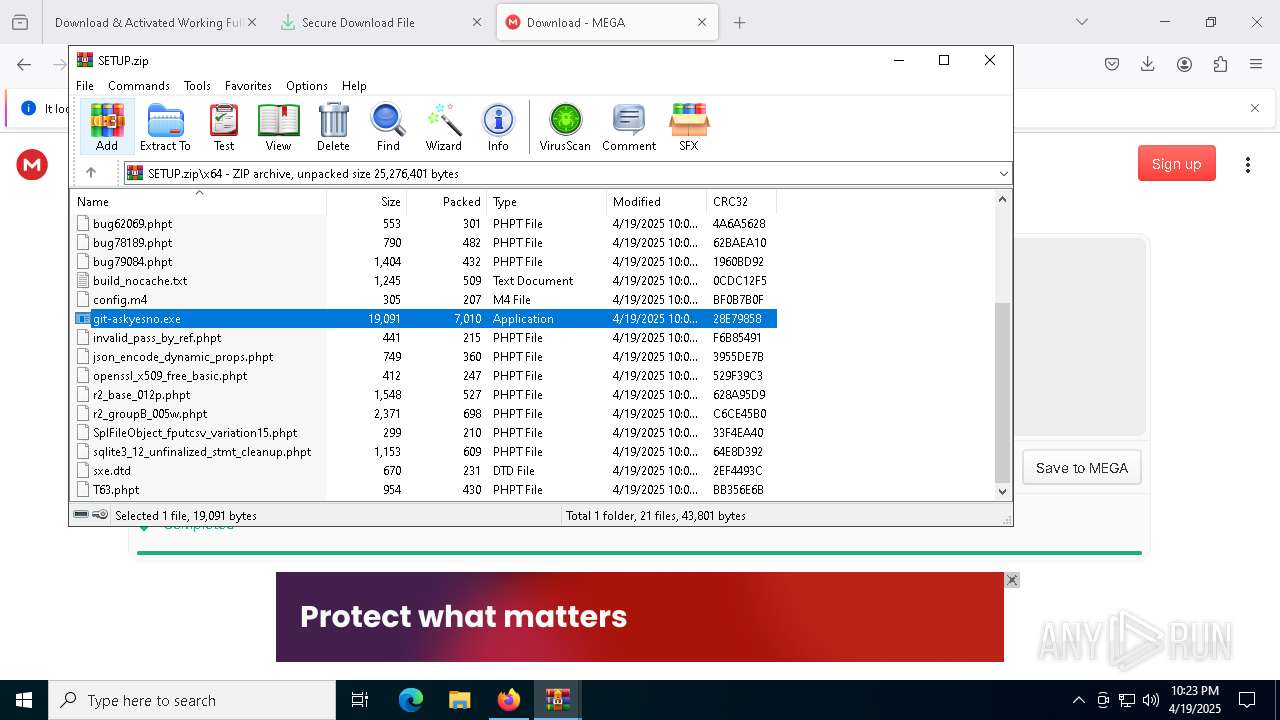Open the Comment tool
Image resolution: width=1280 pixels, height=720 pixels.
pos(629,127)
